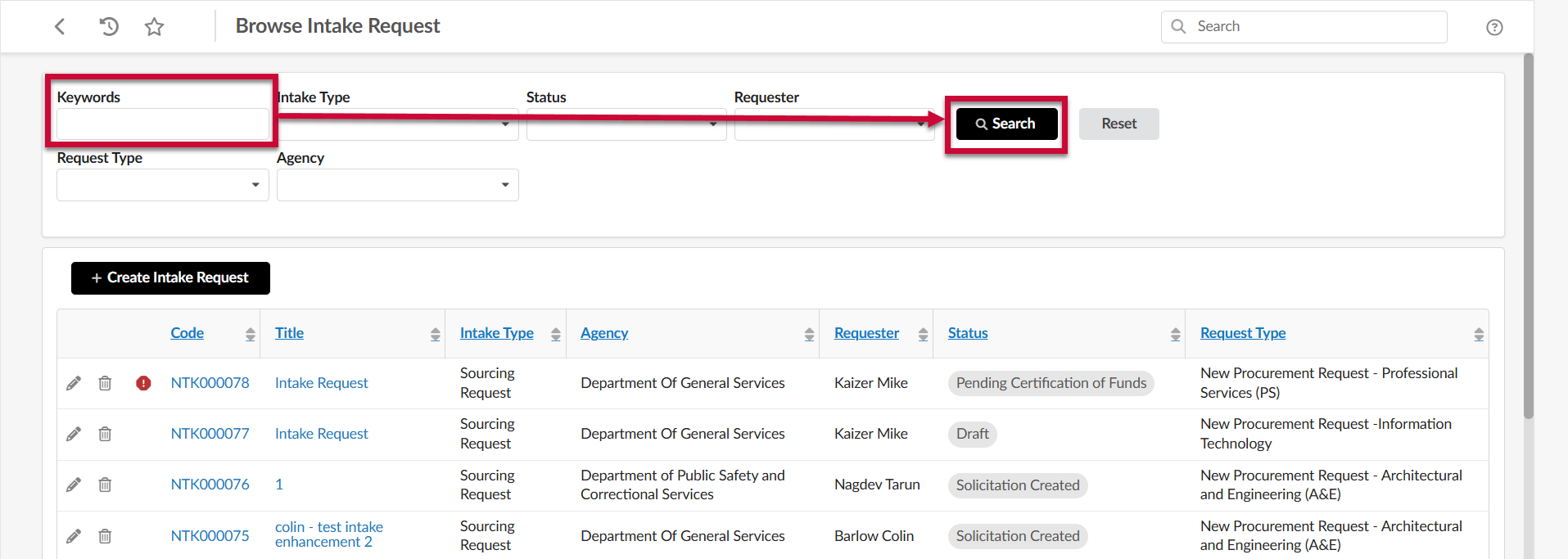This screenshot has width=1568, height=559.
Task: Click the Reset button
Action: coord(1118,124)
